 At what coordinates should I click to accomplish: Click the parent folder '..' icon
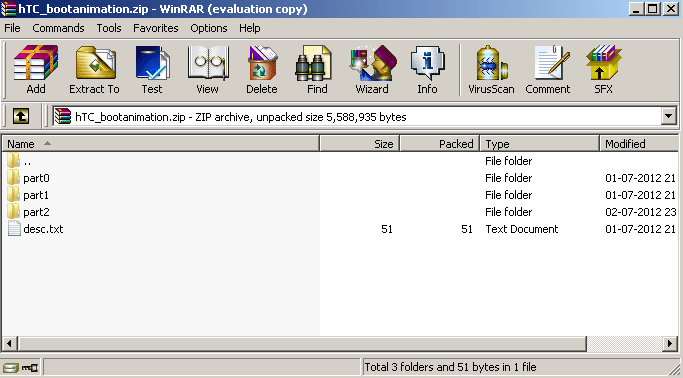pyautogui.click(x=14, y=161)
